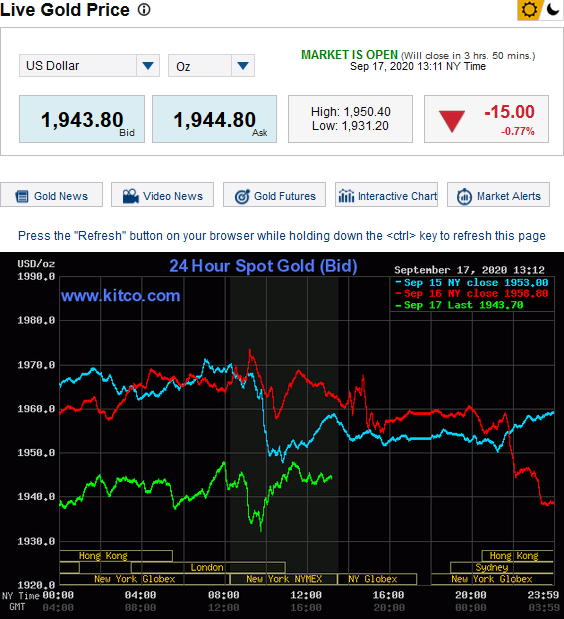The width and height of the screenshot is (564, 619).
Task: Click the Sep 15 NY close 1953.00 legend entry
Action: coord(472,283)
